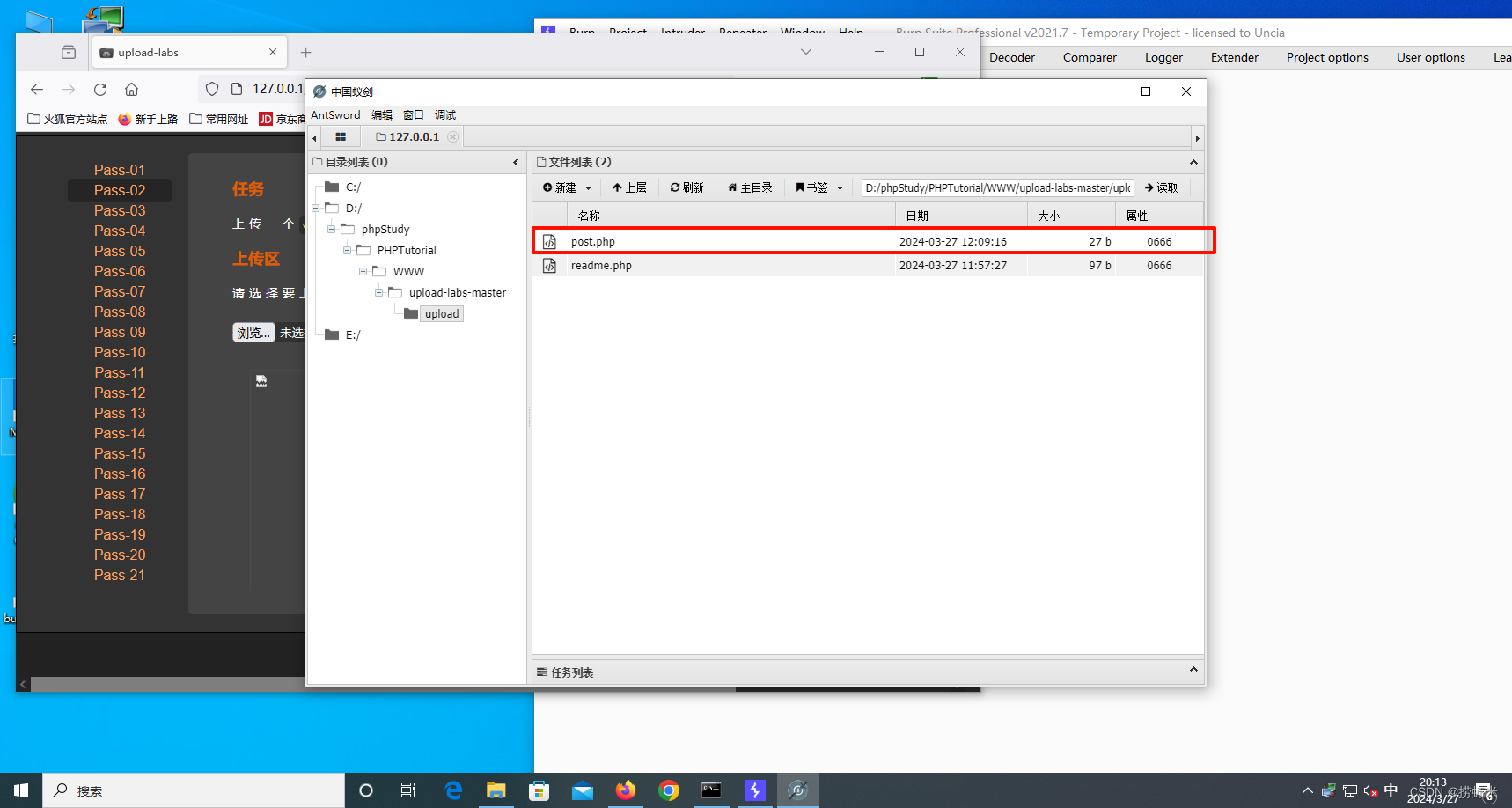Viewport: 1512px width, 808px height.
Task: Switch to Burp Suite Extender tab
Action: click(x=1235, y=58)
